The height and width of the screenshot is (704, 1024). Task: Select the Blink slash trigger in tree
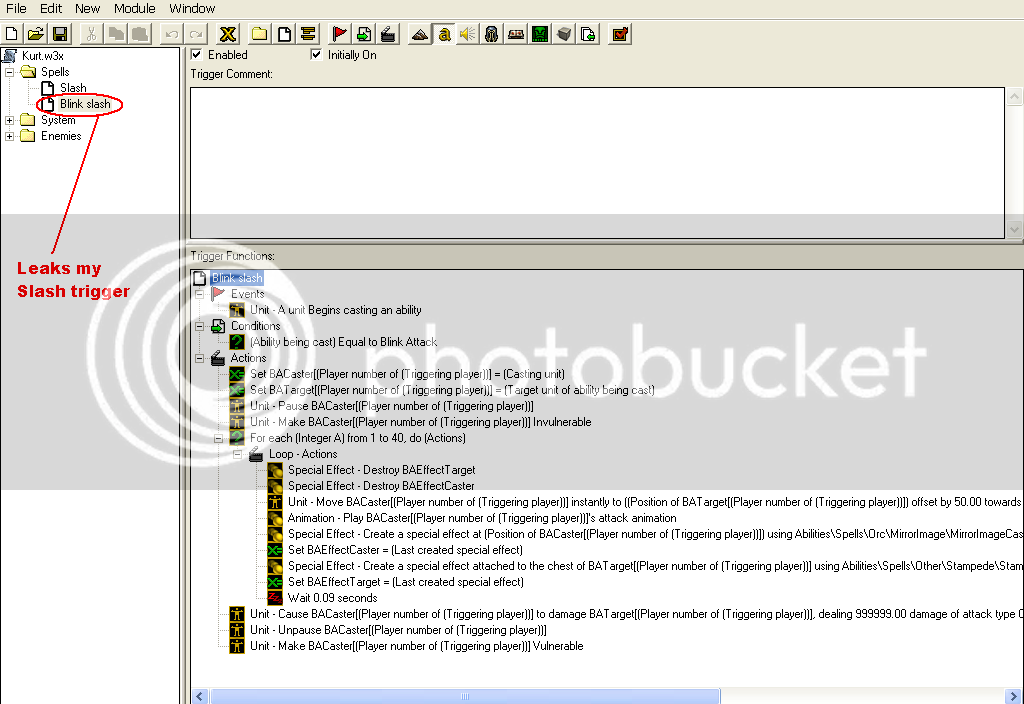(85, 104)
